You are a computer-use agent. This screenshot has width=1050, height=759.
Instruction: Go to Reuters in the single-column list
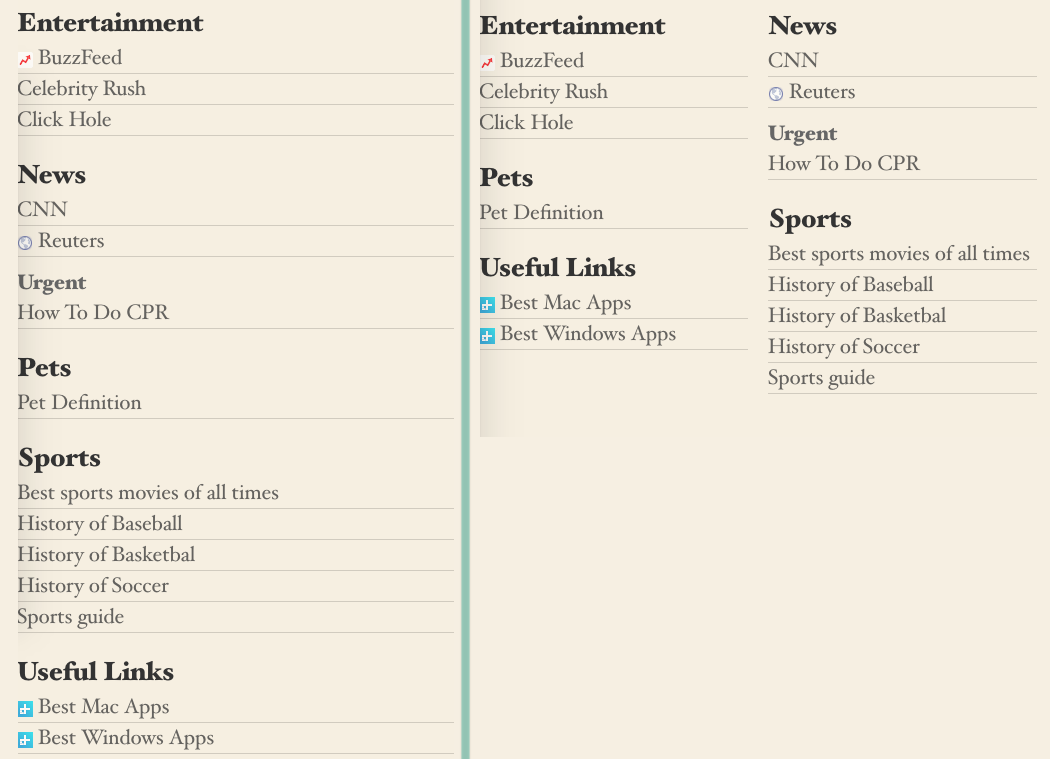tap(71, 240)
